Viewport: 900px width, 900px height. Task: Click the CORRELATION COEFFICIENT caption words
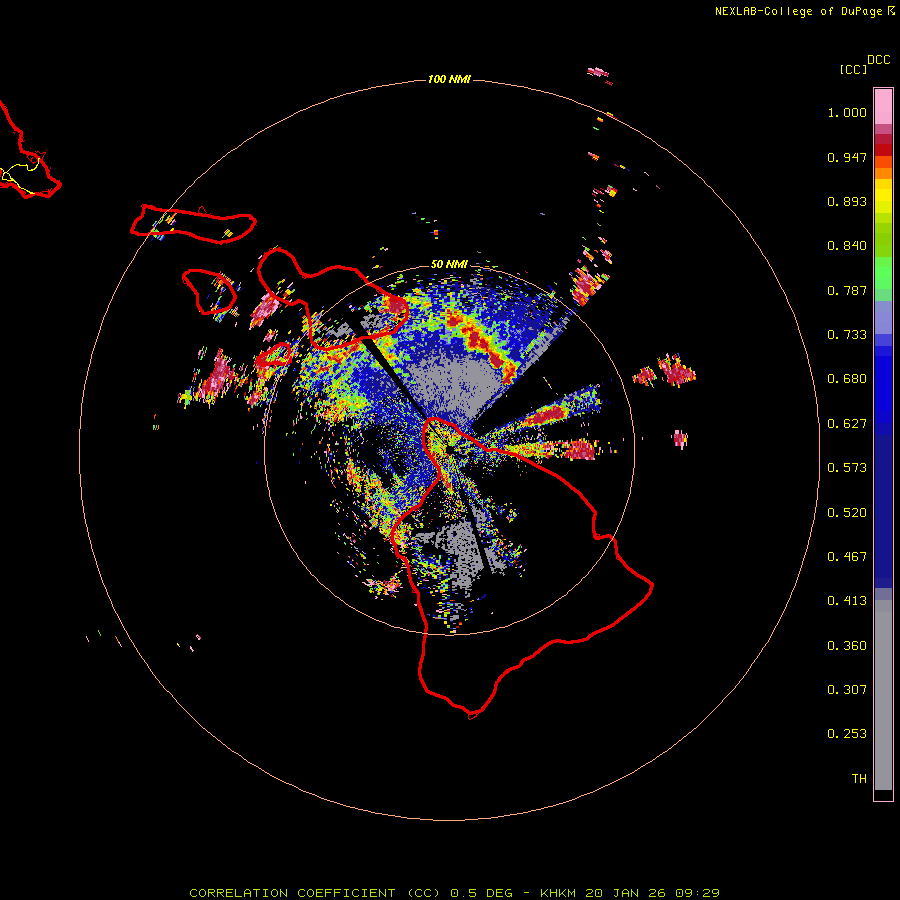292,893
